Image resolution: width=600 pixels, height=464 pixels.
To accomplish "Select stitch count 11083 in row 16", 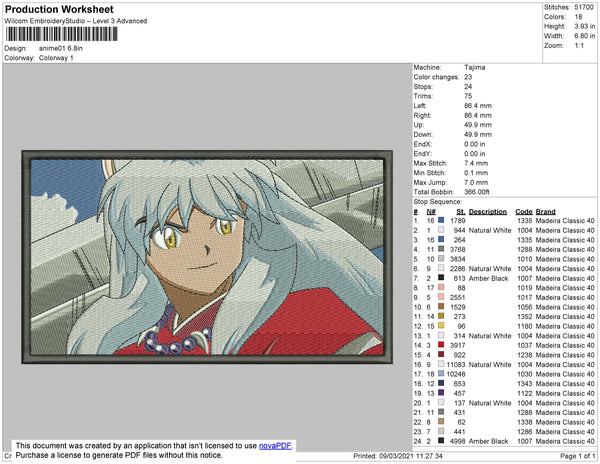I will point(456,365).
